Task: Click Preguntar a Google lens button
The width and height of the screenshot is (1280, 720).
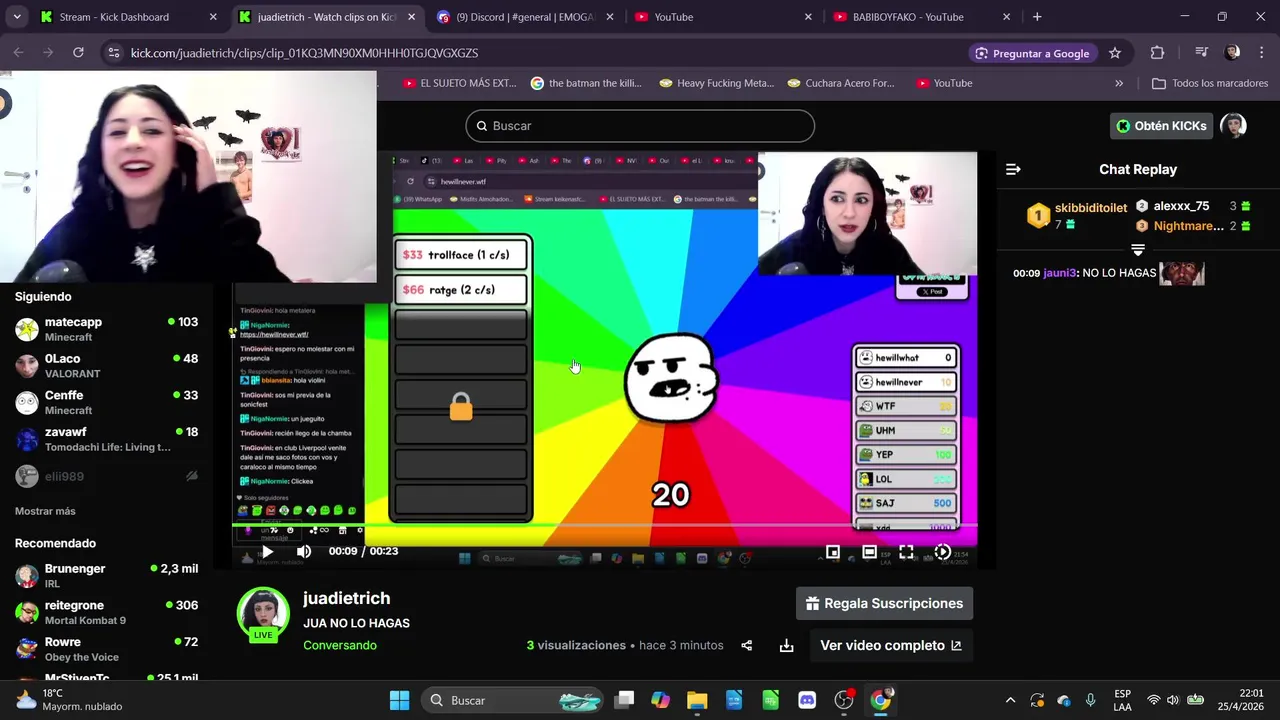Action: click(1032, 53)
